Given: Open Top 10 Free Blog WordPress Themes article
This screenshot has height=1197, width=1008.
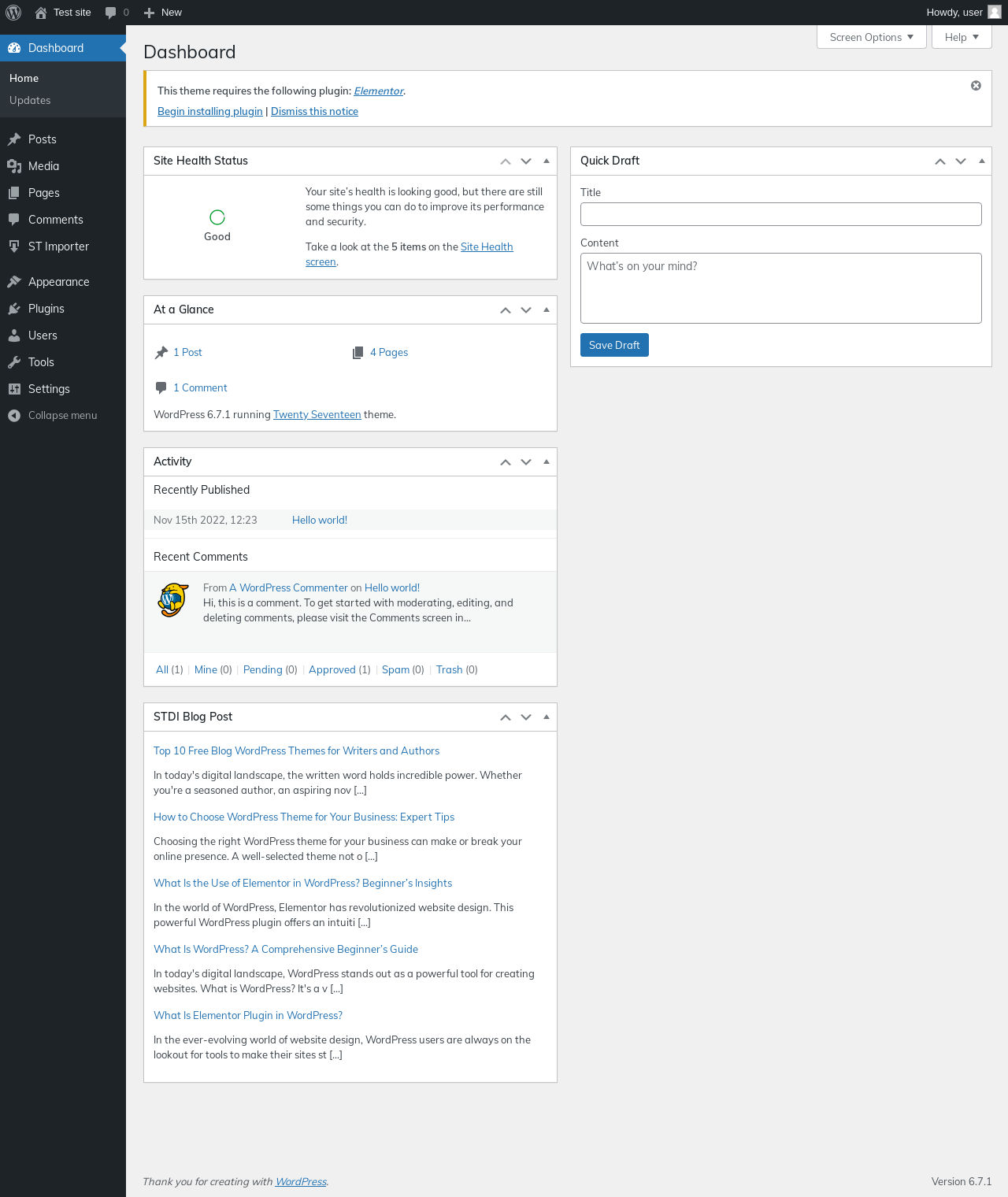Looking at the screenshot, I should coord(296,751).
